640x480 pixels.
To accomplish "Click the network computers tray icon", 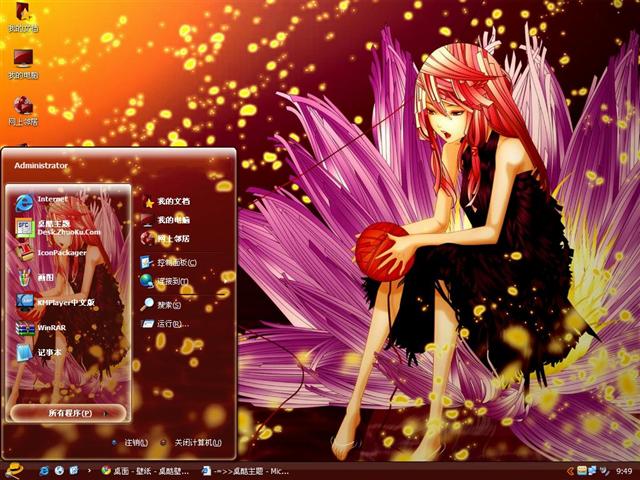I will click(592, 471).
